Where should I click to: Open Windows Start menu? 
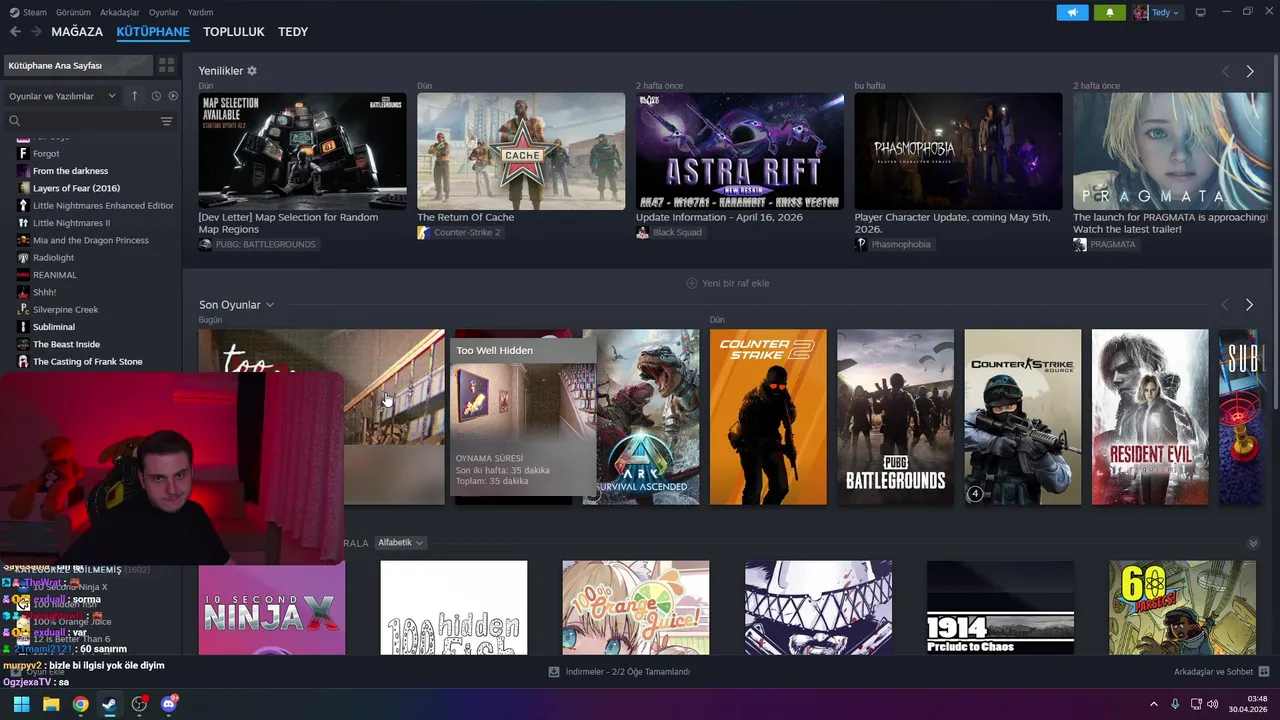click(x=21, y=704)
